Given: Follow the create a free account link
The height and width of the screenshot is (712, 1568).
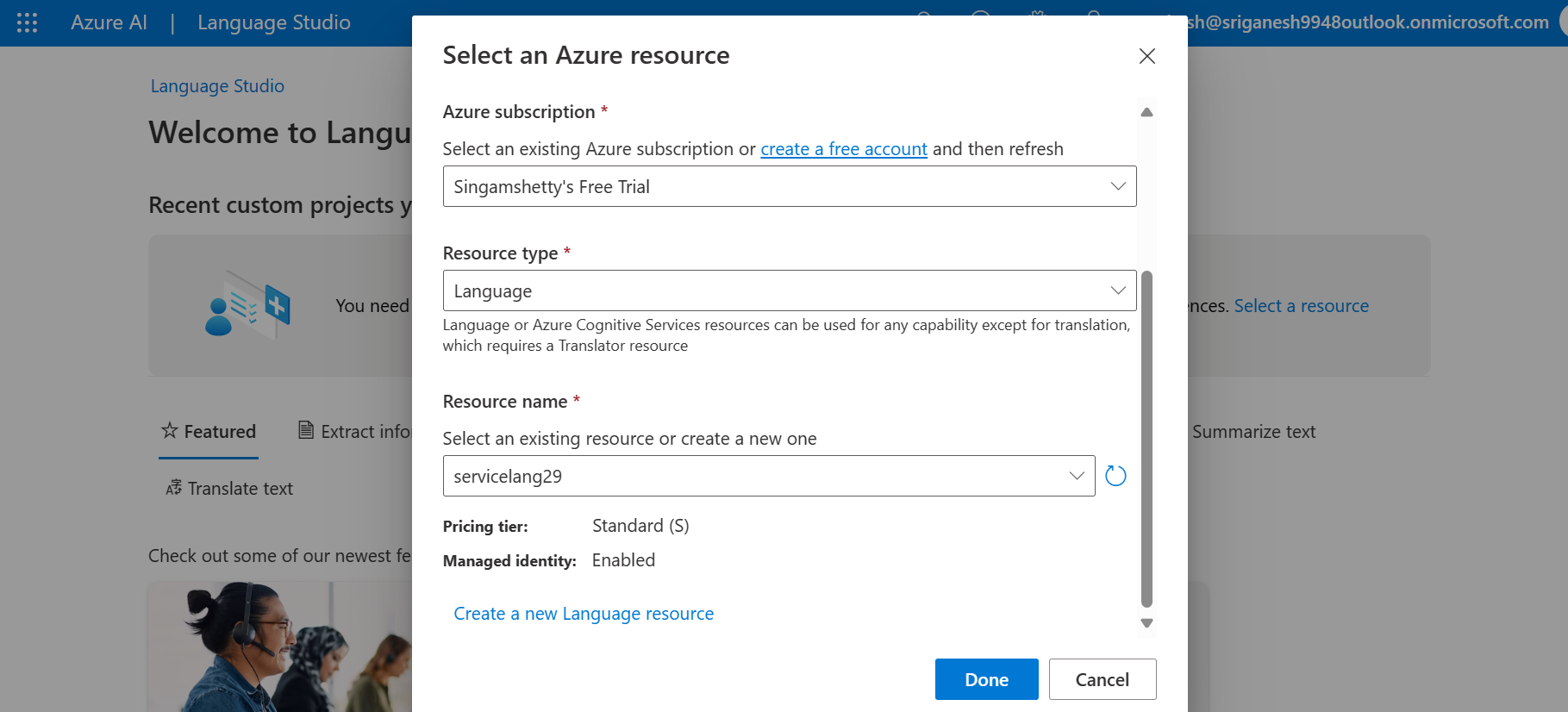Looking at the screenshot, I should [844, 149].
